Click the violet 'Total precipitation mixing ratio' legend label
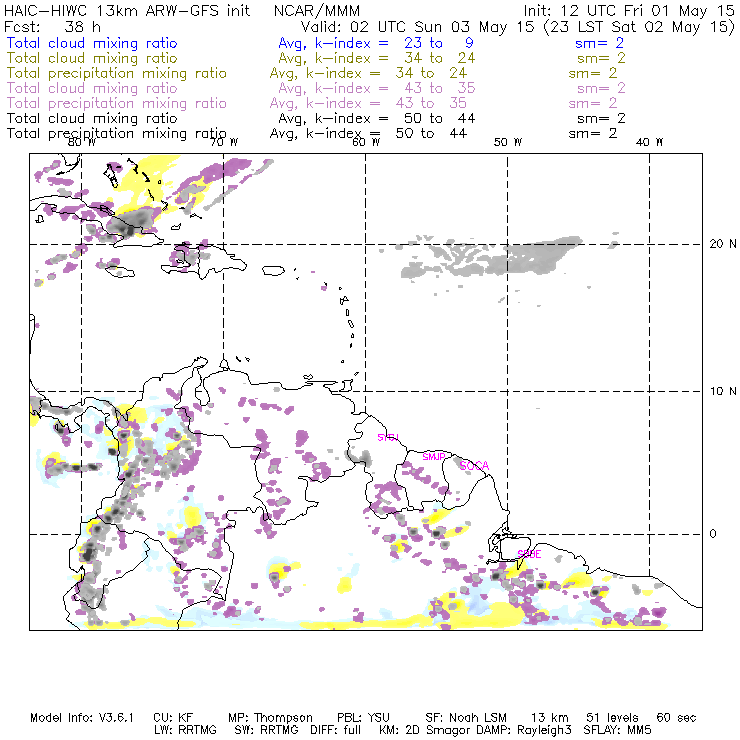 tap(117, 103)
